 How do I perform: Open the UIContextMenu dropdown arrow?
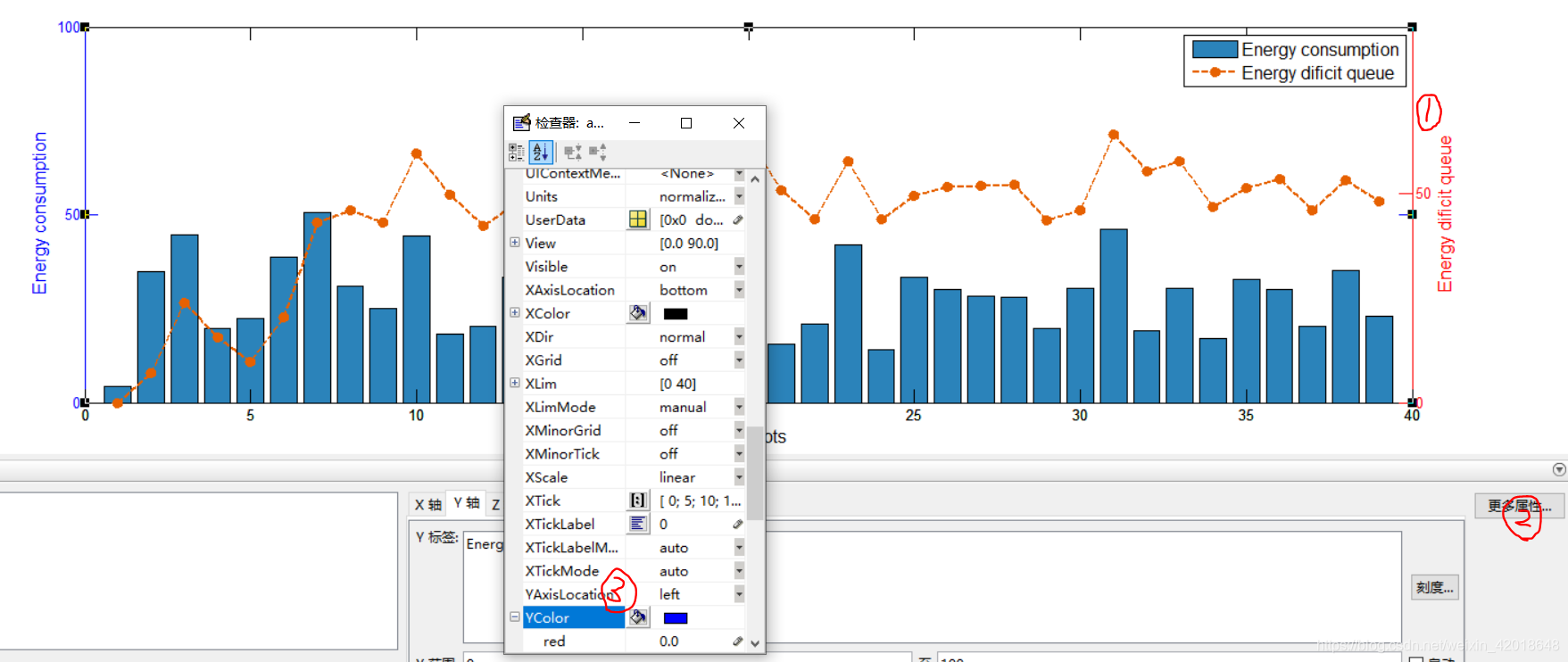click(x=739, y=173)
